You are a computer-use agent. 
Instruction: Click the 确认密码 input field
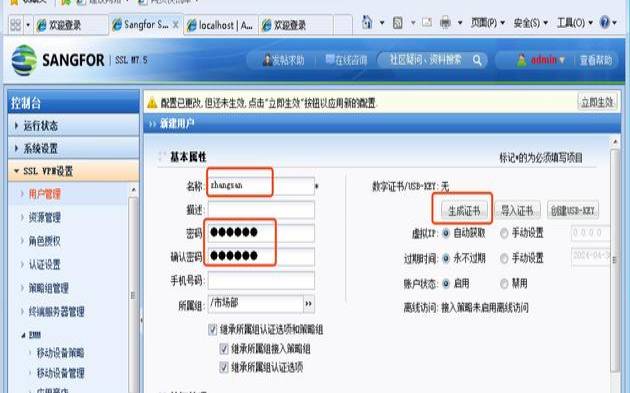[261, 256]
